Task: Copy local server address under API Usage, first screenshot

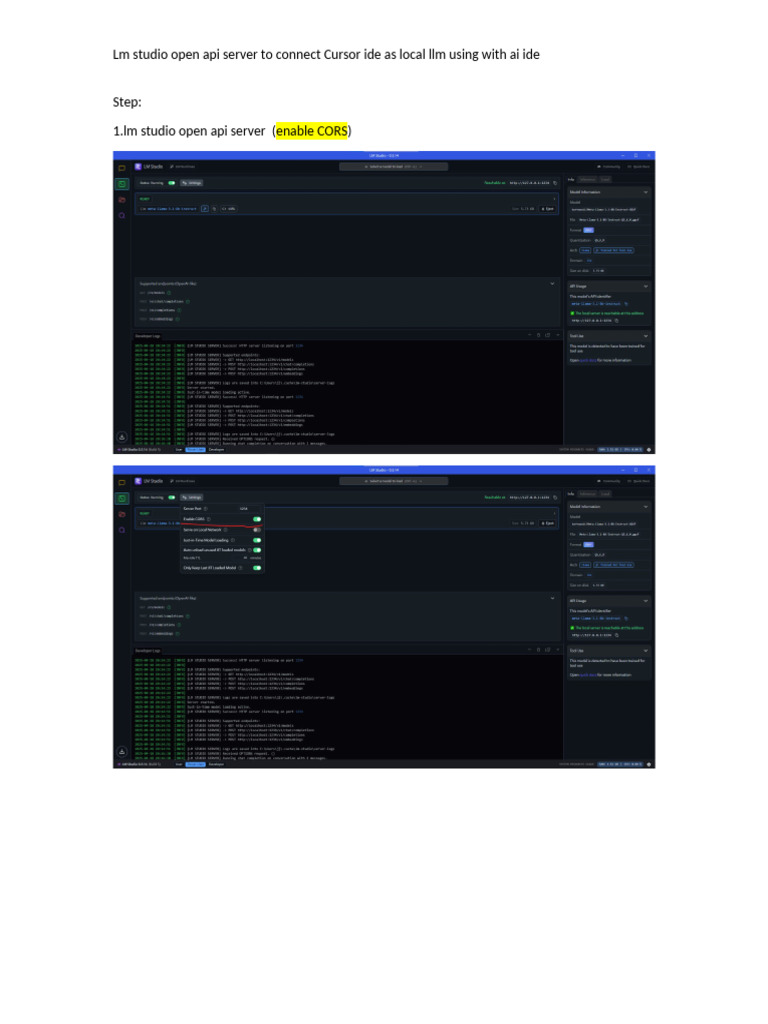Action: 616,321
